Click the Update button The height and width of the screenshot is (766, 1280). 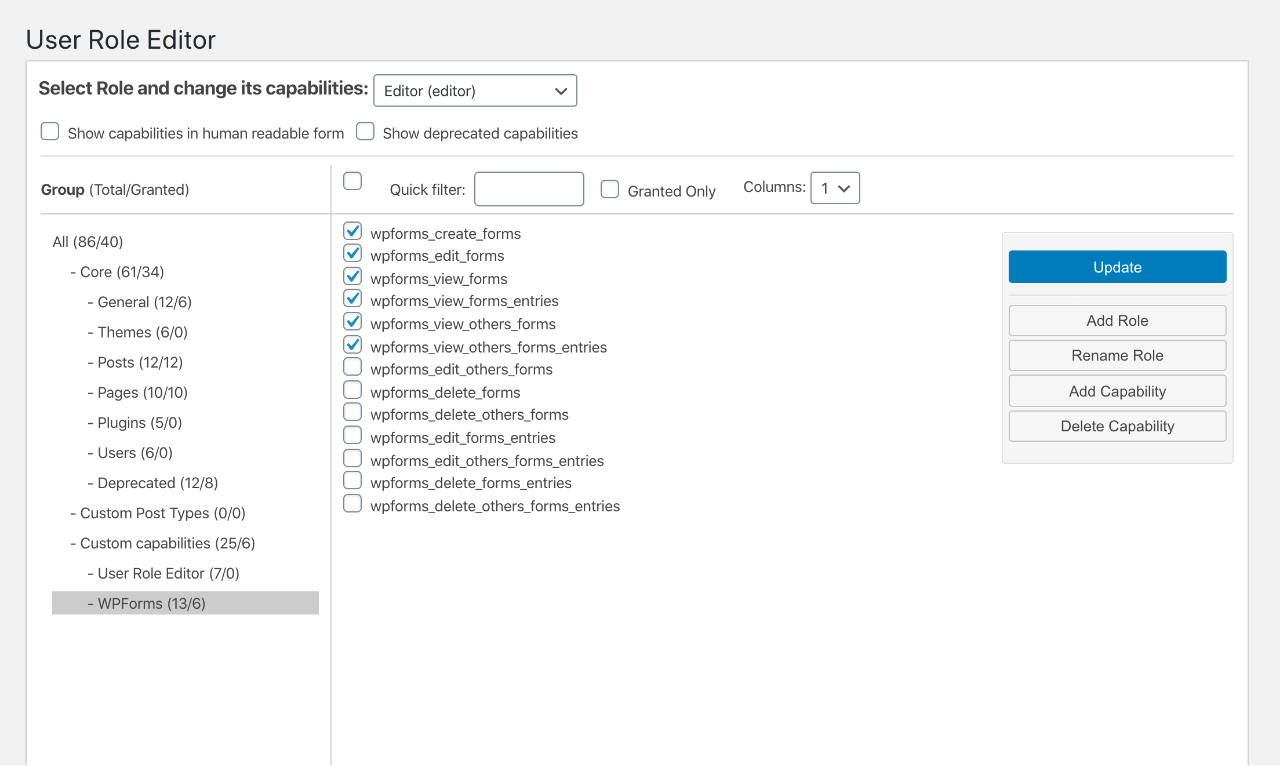(x=1117, y=267)
